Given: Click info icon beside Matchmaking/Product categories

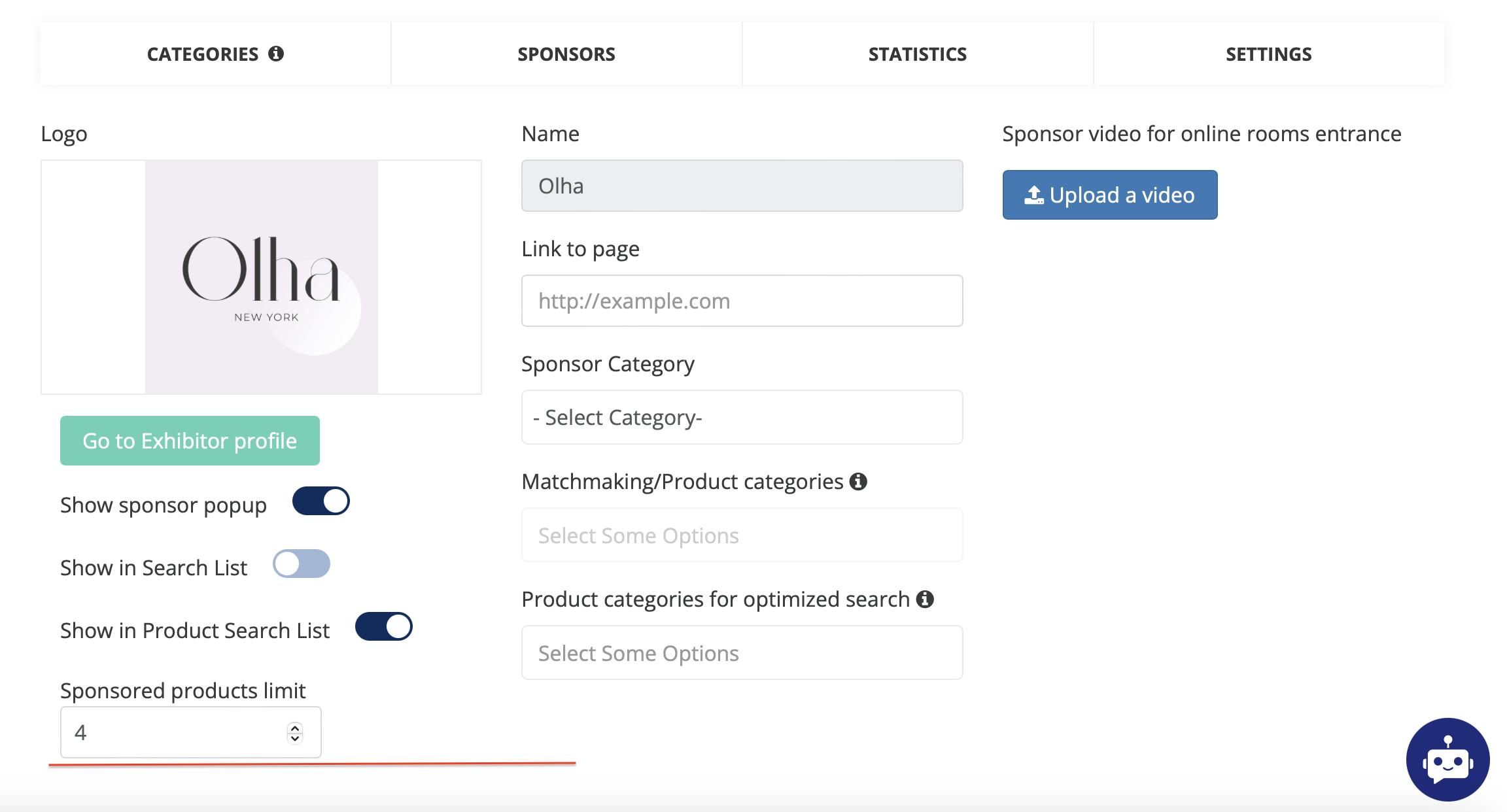Looking at the screenshot, I should (858, 482).
